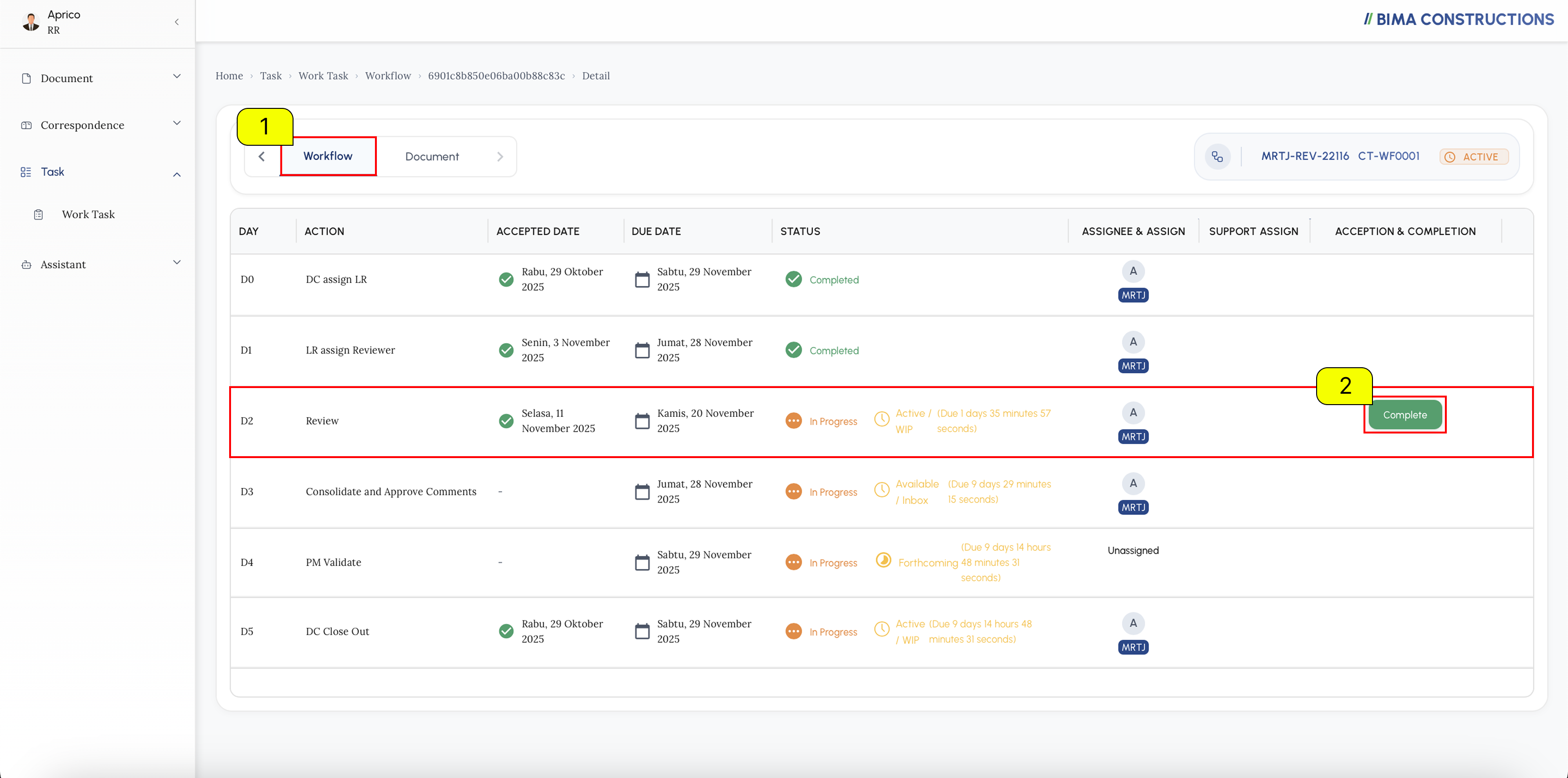1568x778 pixels.
Task: Collapse the Task menu chevron
Action: 177,175
